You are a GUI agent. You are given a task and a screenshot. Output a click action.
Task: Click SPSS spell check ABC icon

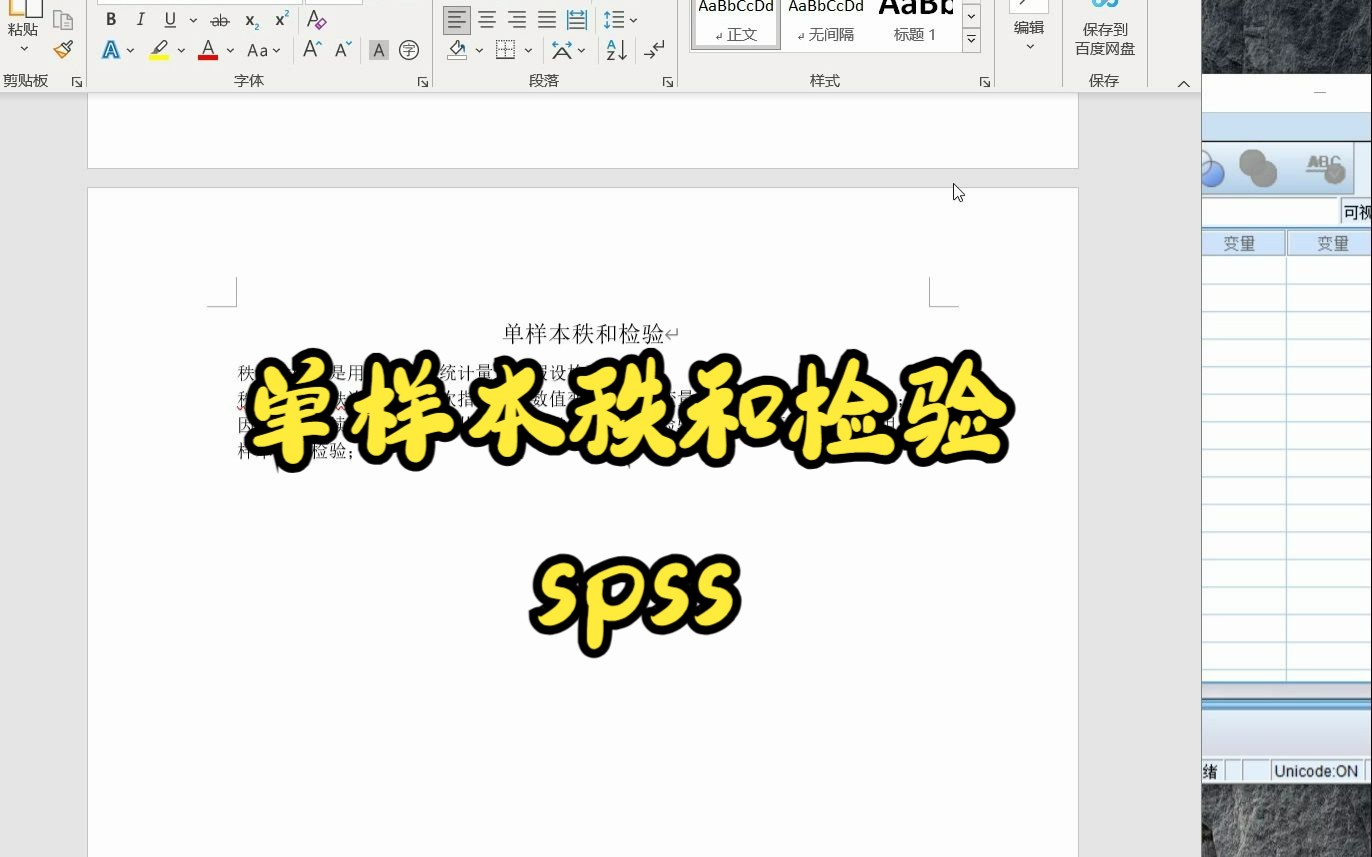point(1326,168)
